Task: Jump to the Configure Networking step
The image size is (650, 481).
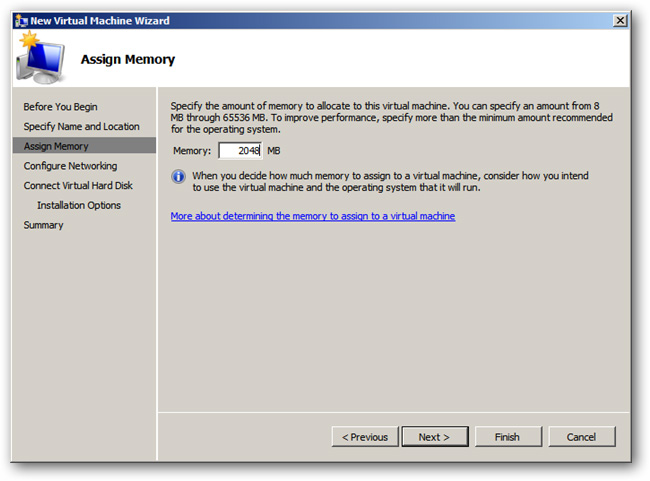Action: click(70, 166)
